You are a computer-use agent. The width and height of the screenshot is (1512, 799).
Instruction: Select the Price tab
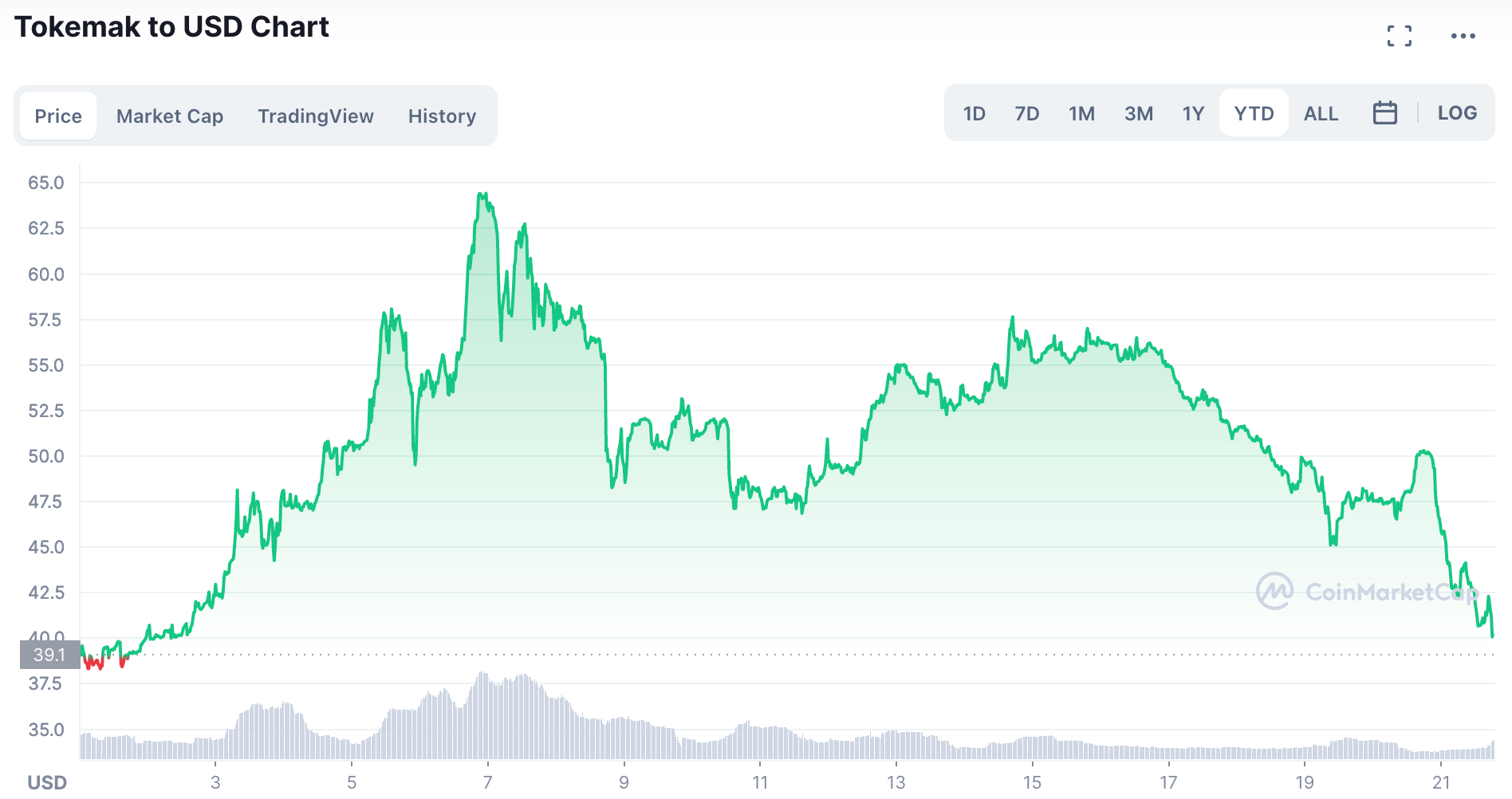(57, 116)
